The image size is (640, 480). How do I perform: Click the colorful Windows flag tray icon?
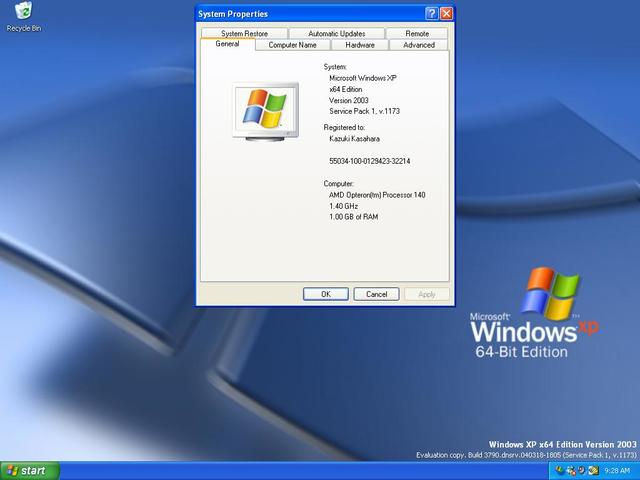[560, 471]
